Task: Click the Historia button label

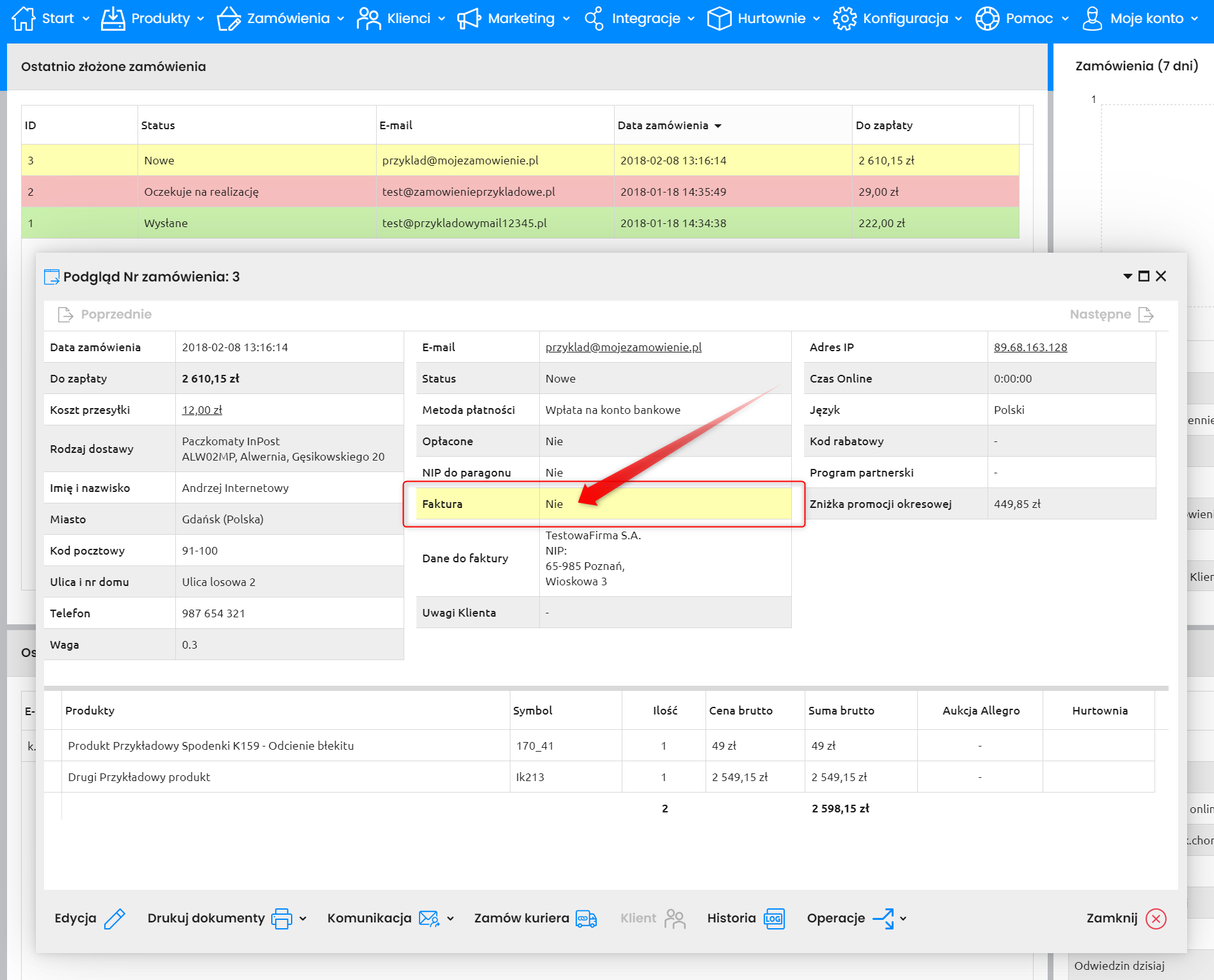Action: (731, 919)
